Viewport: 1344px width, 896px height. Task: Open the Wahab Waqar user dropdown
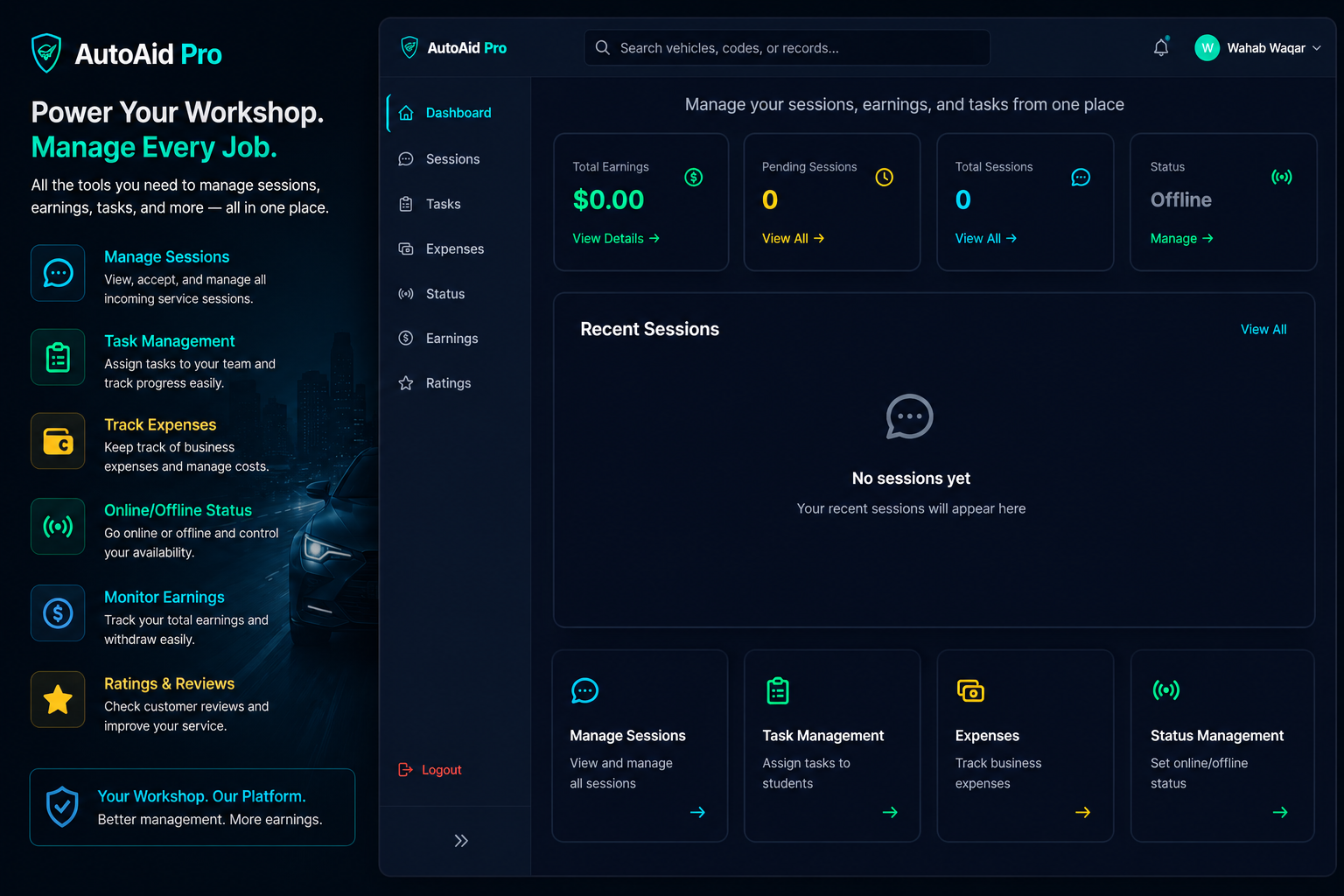1258,48
